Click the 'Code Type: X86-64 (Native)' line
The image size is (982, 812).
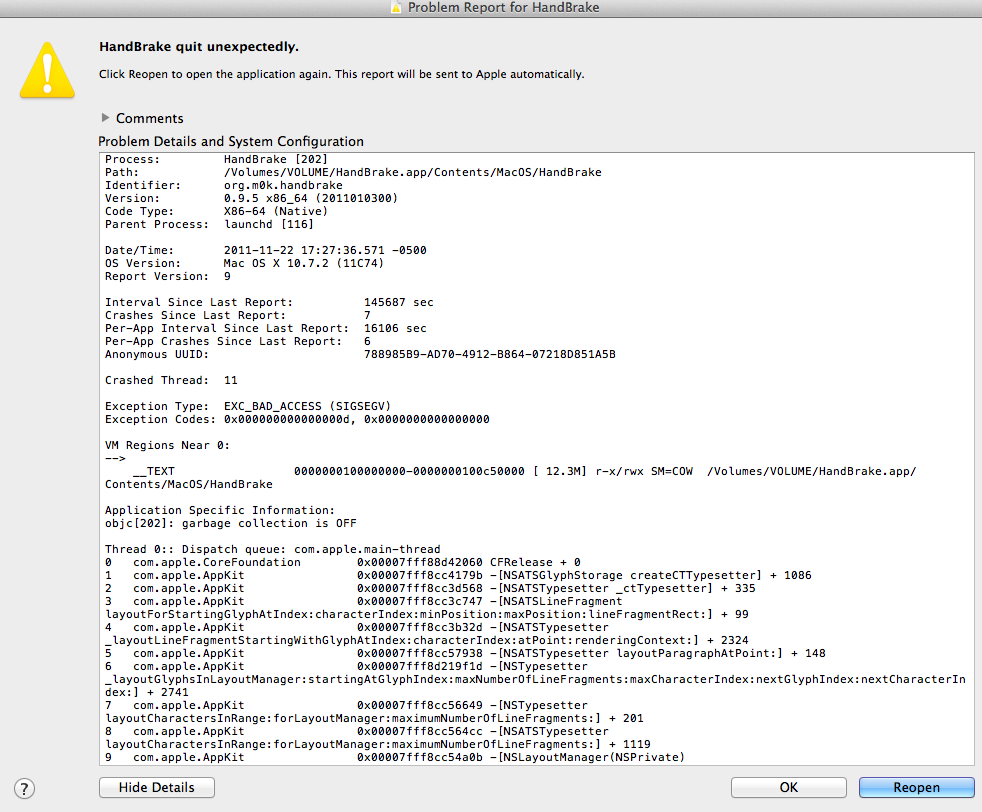pyautogui.click(x=216, y=211)
